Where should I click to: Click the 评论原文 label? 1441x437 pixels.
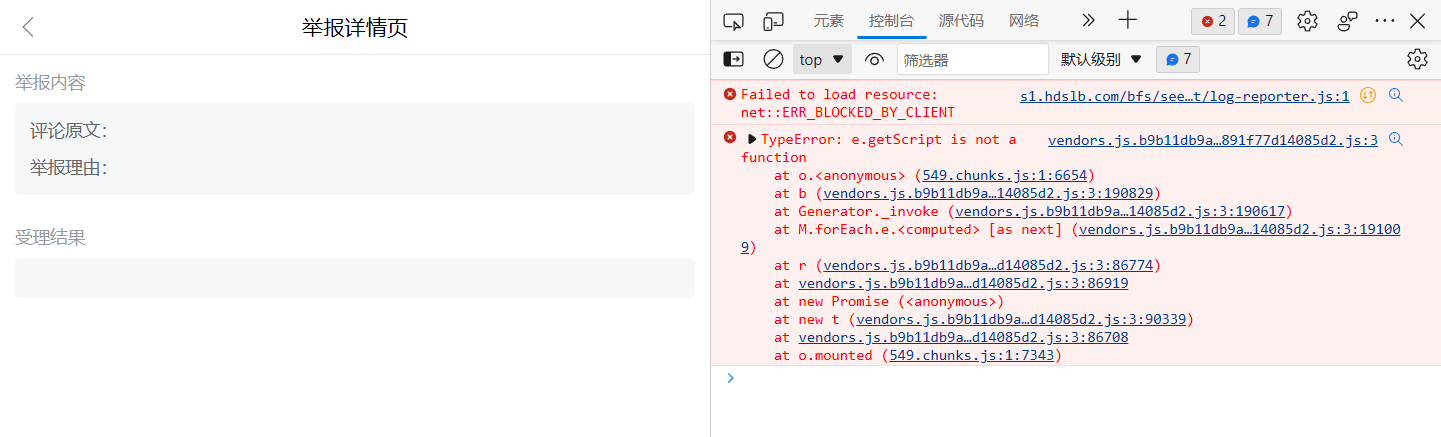click(68, 130)
